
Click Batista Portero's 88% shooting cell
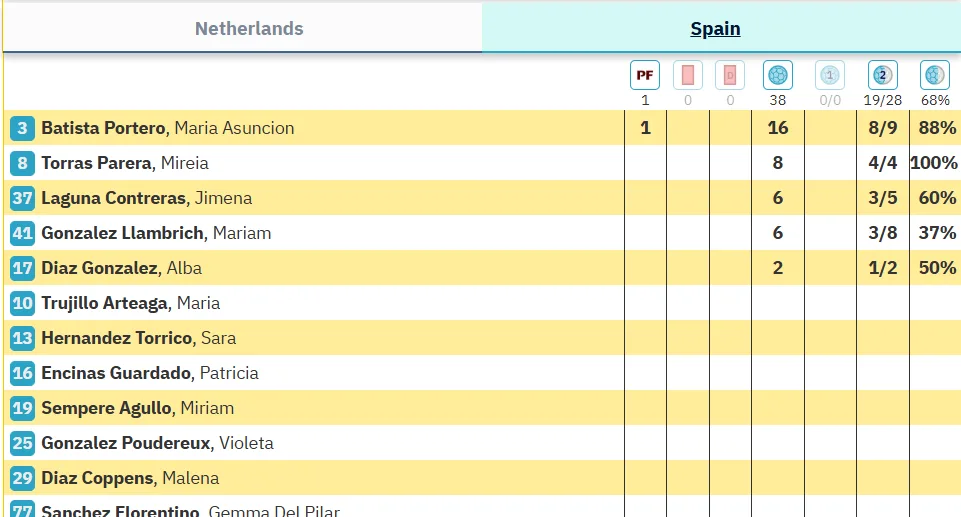(x=937, y=128)
